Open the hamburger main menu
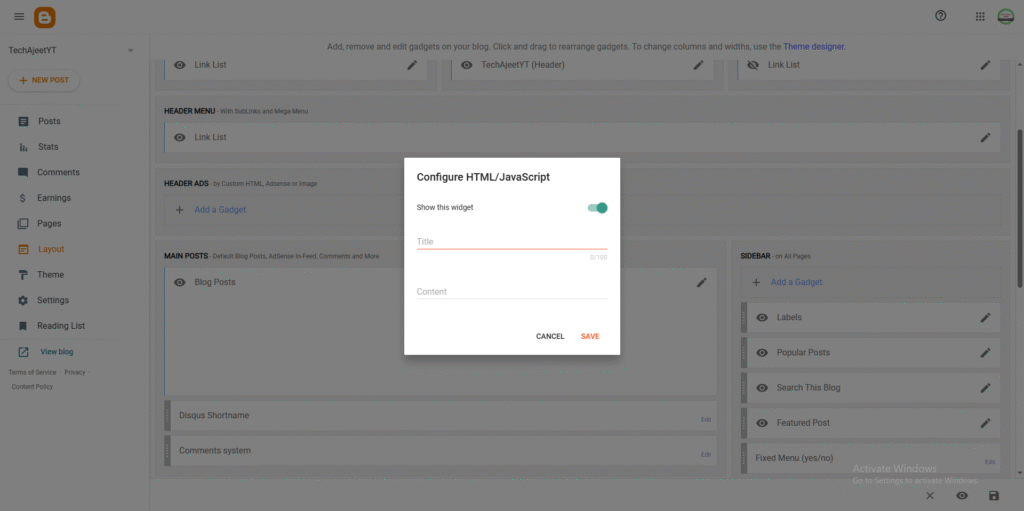 pos(19,16)
